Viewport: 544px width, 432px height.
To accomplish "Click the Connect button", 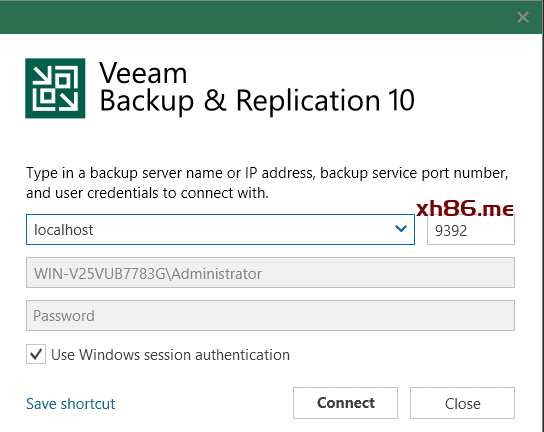I will click(345, 403).
